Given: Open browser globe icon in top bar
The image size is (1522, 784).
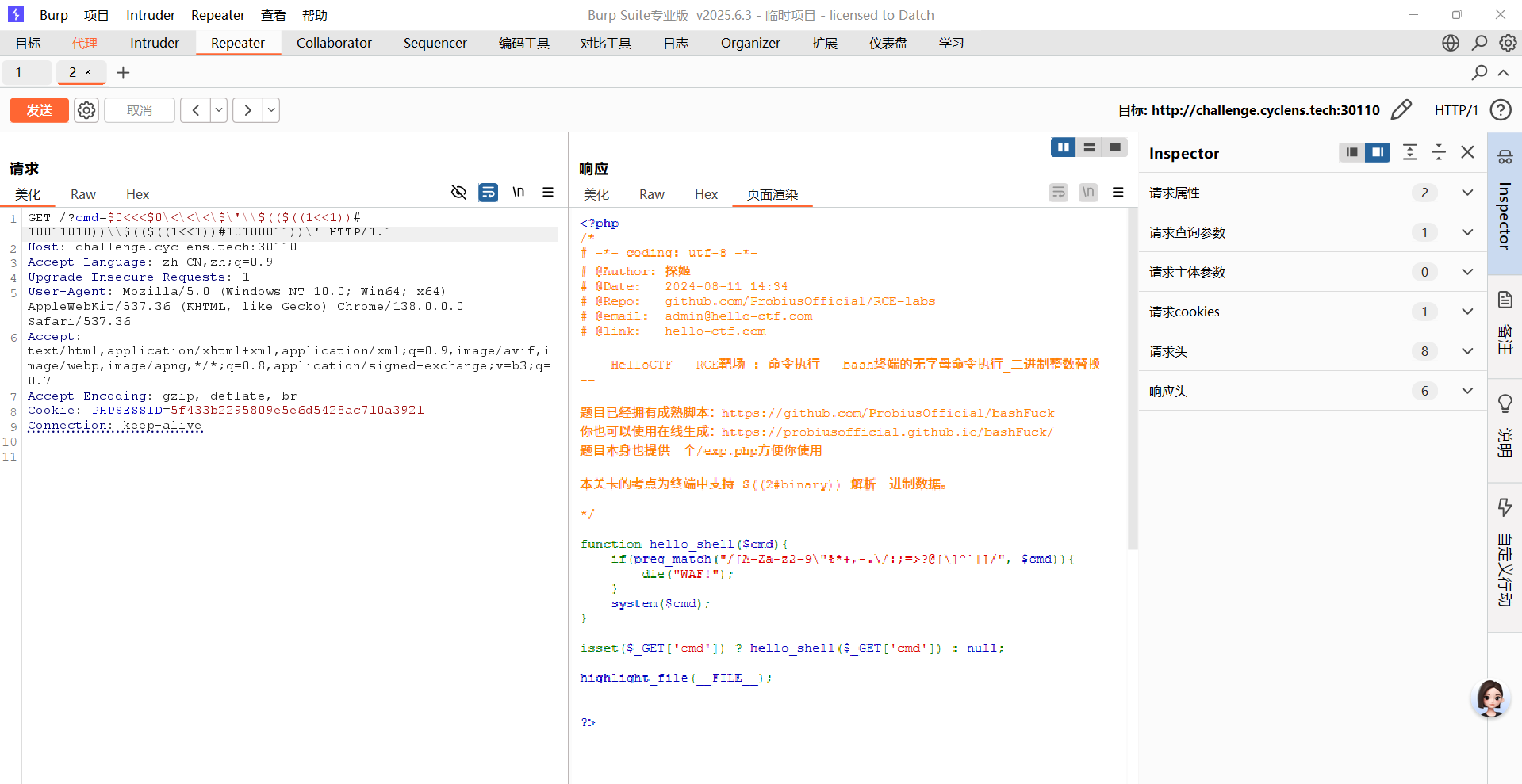Looking at the screenshot, I should 1451,43.
